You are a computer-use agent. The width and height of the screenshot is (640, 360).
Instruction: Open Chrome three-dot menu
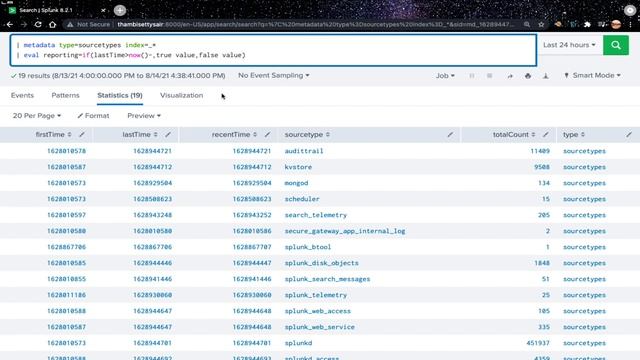click(631, 24)
